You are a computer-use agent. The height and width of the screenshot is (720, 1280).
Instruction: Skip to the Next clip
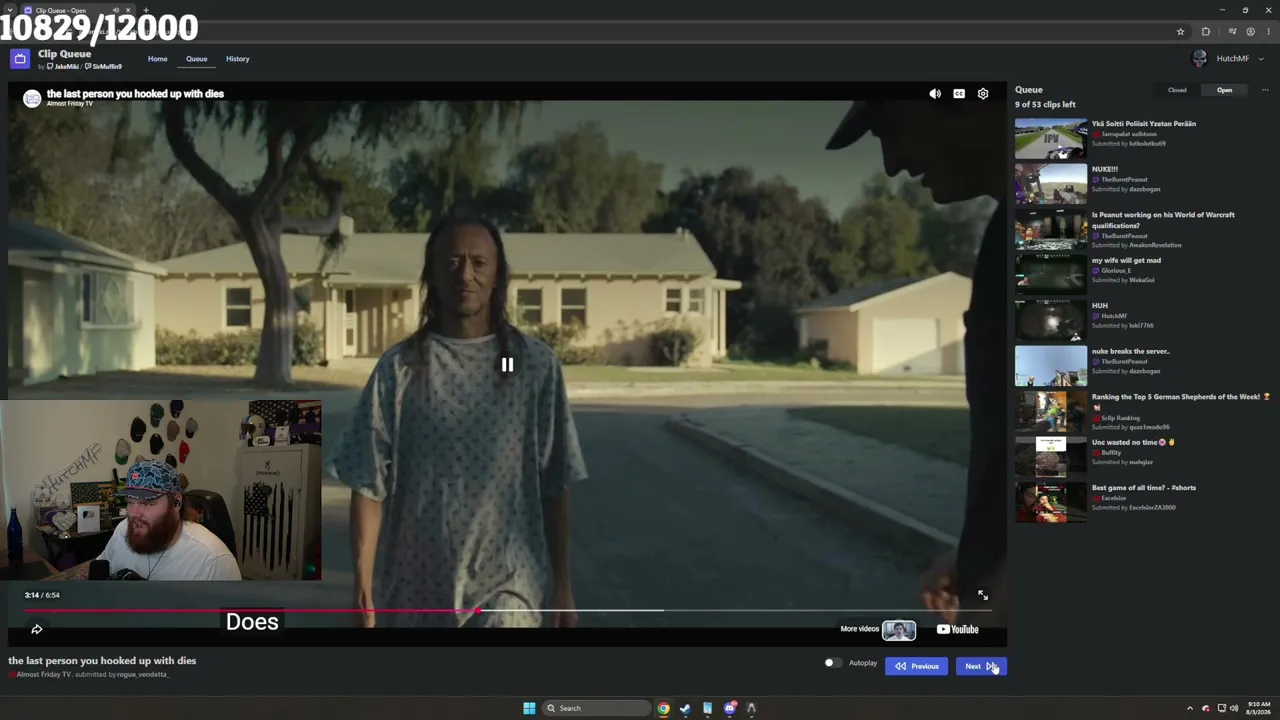click(981, 666)
